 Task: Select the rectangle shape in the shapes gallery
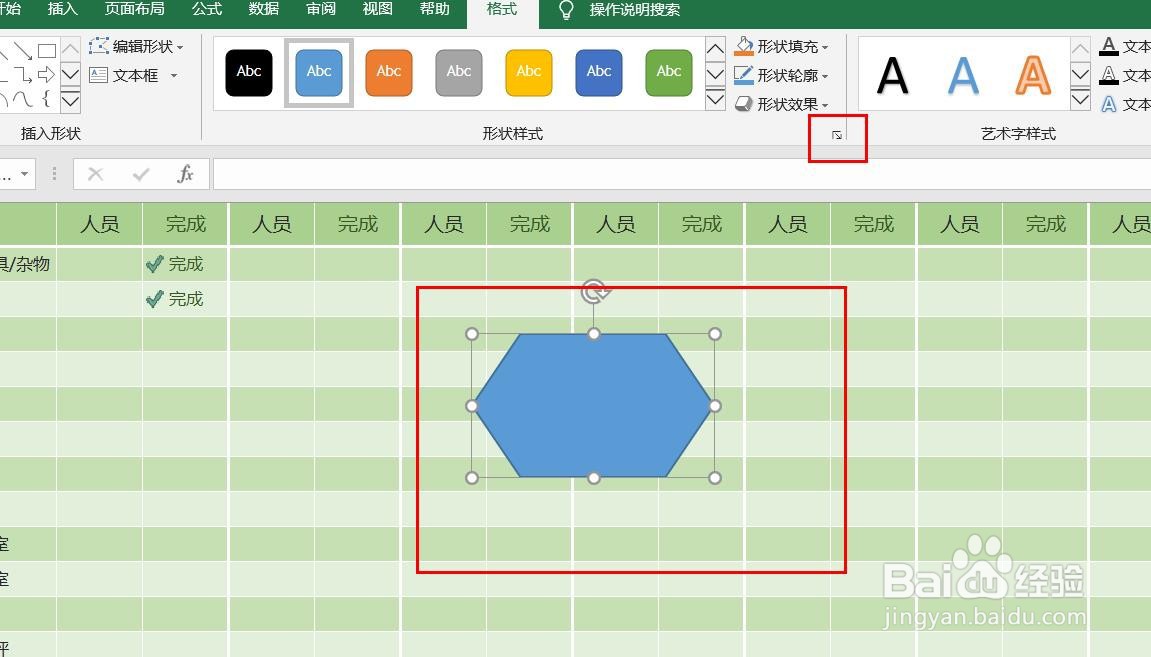point(47,51)
